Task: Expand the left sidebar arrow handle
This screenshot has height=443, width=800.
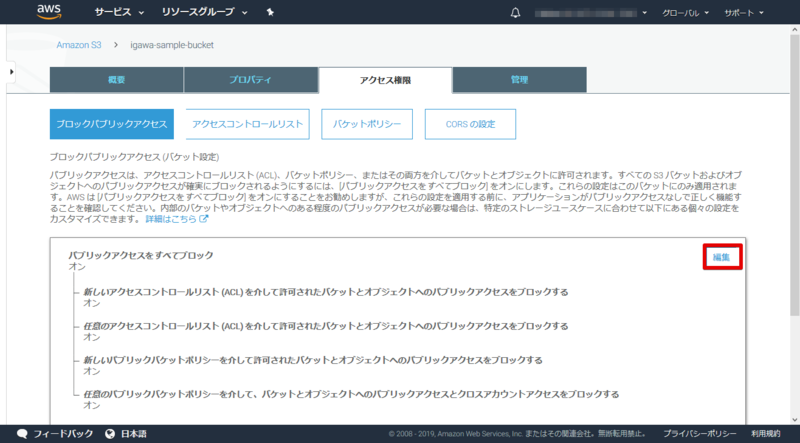Action: click(x=11, y=72)
